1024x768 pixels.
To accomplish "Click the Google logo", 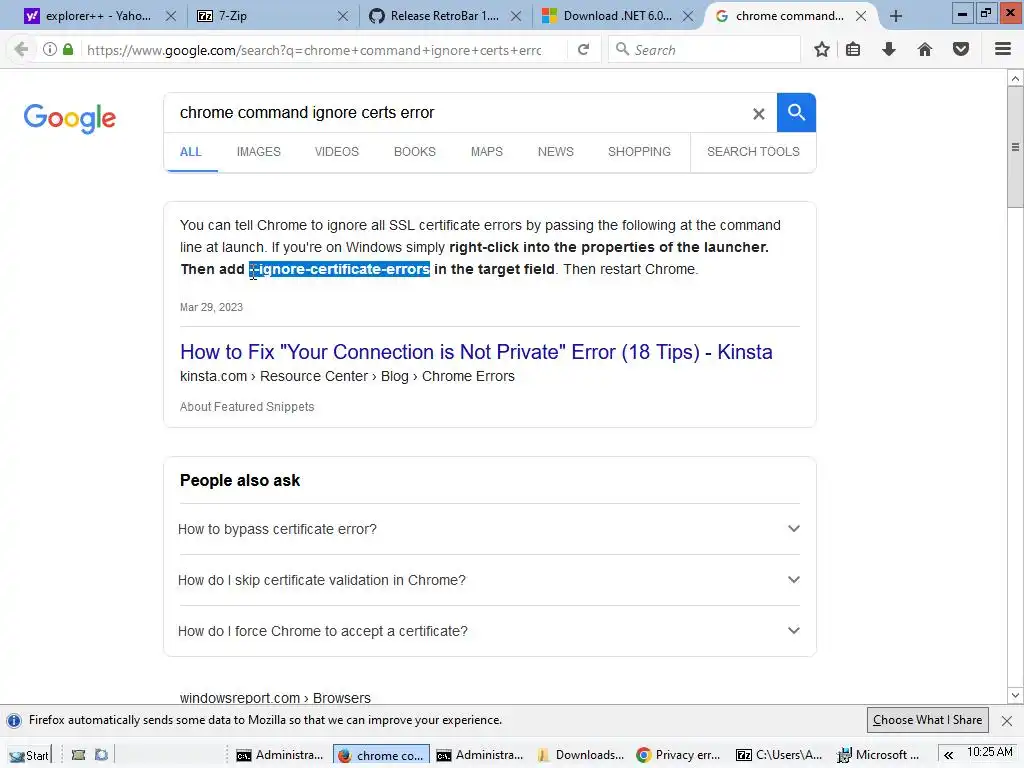I will (x=69, y=118).
